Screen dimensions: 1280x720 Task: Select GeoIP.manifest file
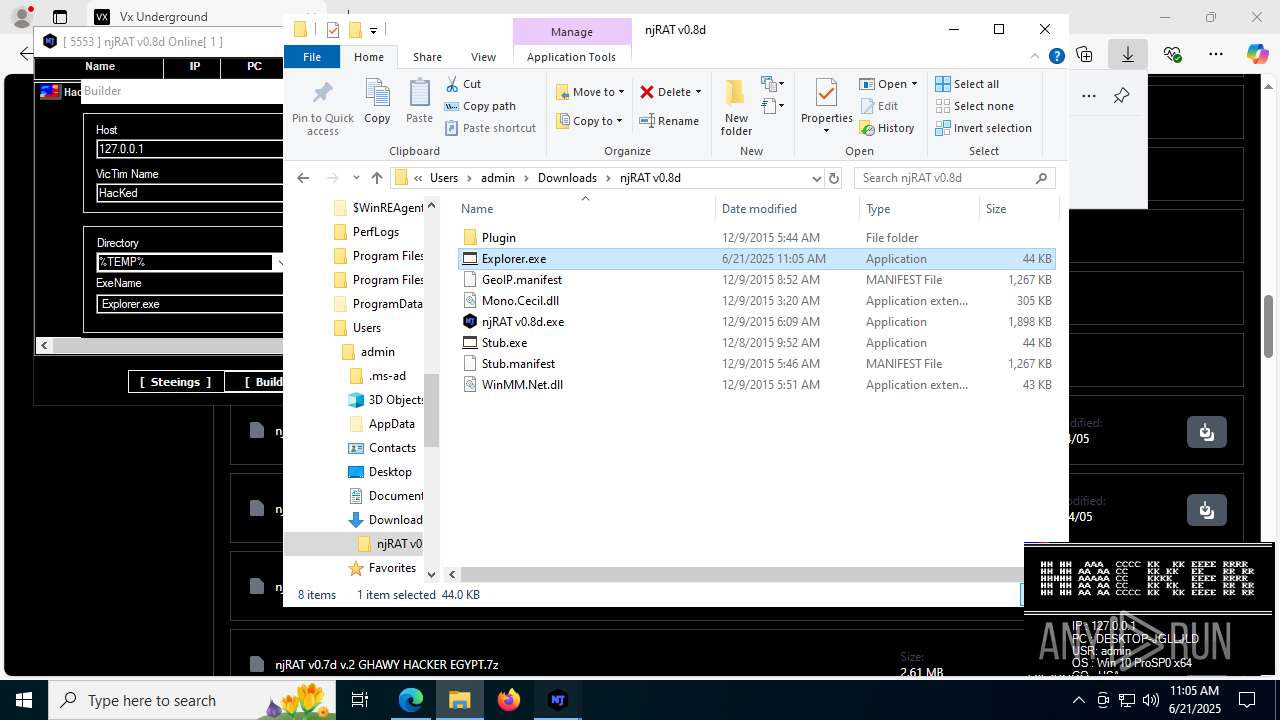(x=756, y=280)
